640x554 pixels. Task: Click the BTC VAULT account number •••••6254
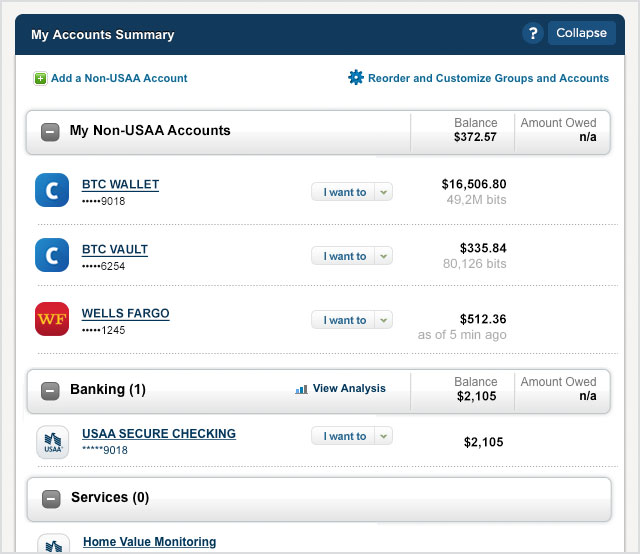[104, 266]
